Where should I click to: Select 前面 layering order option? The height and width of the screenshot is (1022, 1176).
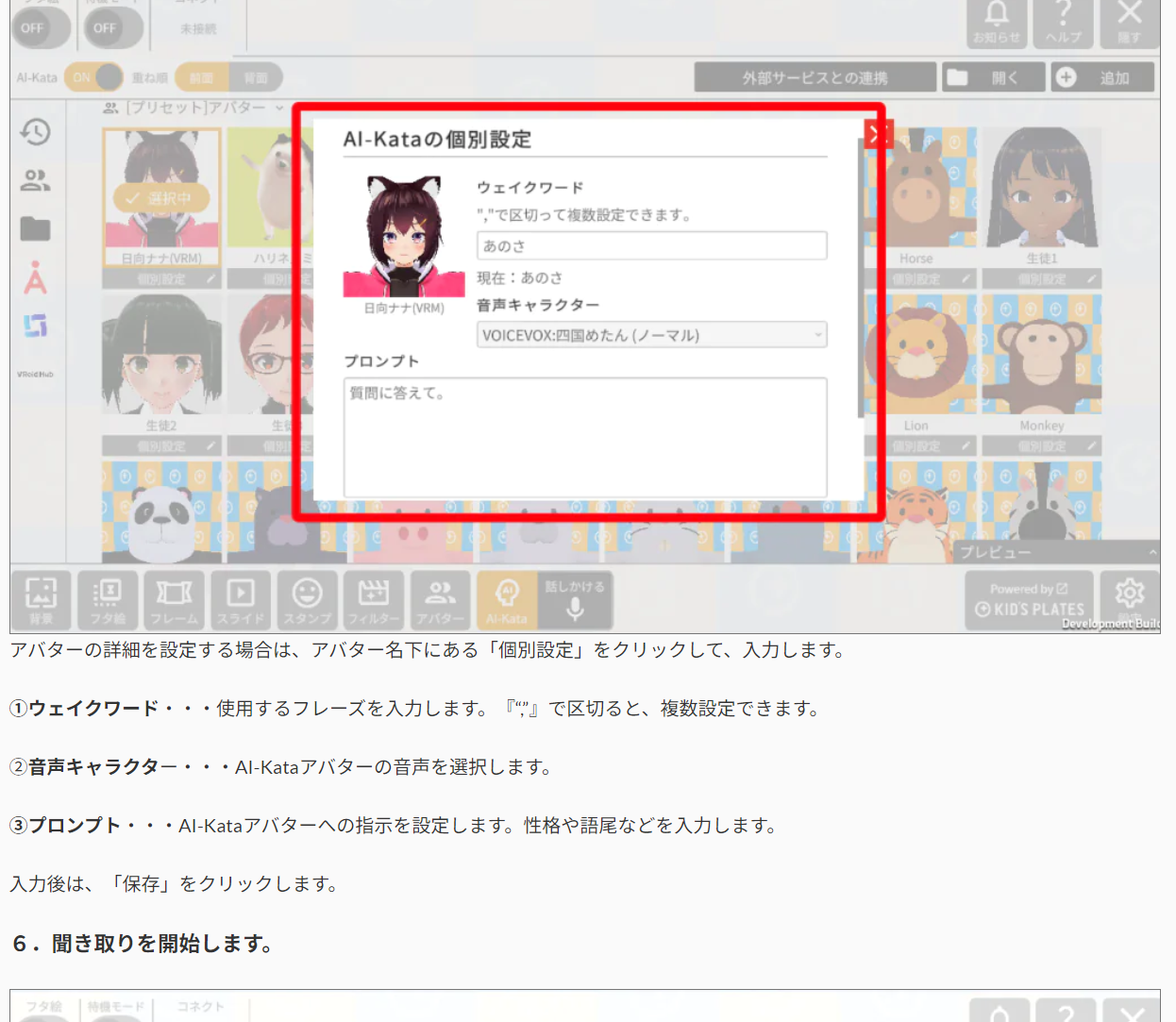click(201, 77)
